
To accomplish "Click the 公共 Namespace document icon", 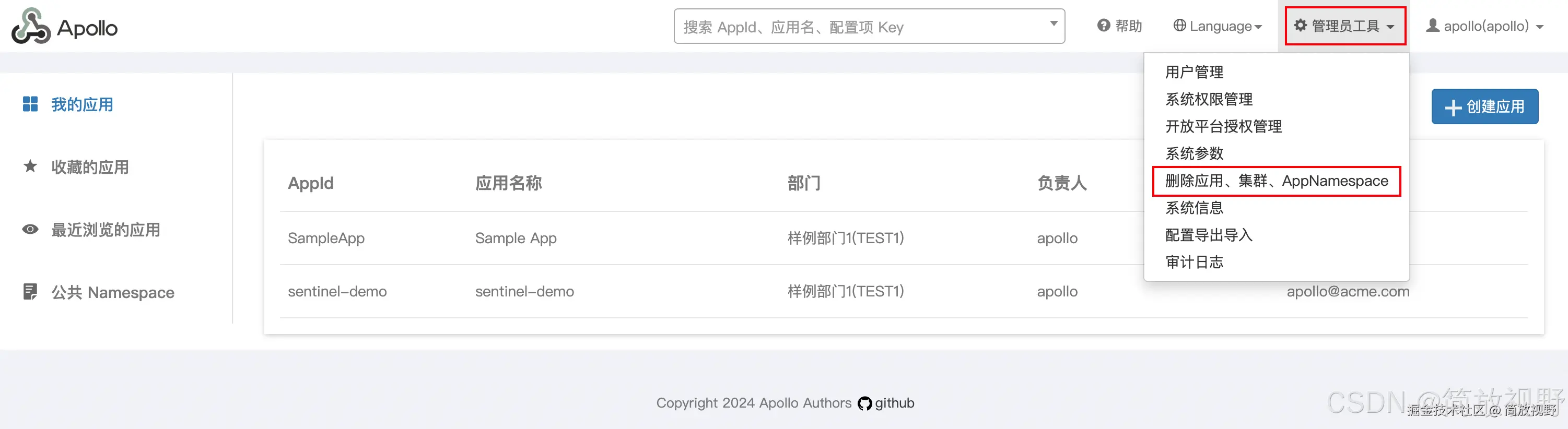I will click(x=30, y=292).
